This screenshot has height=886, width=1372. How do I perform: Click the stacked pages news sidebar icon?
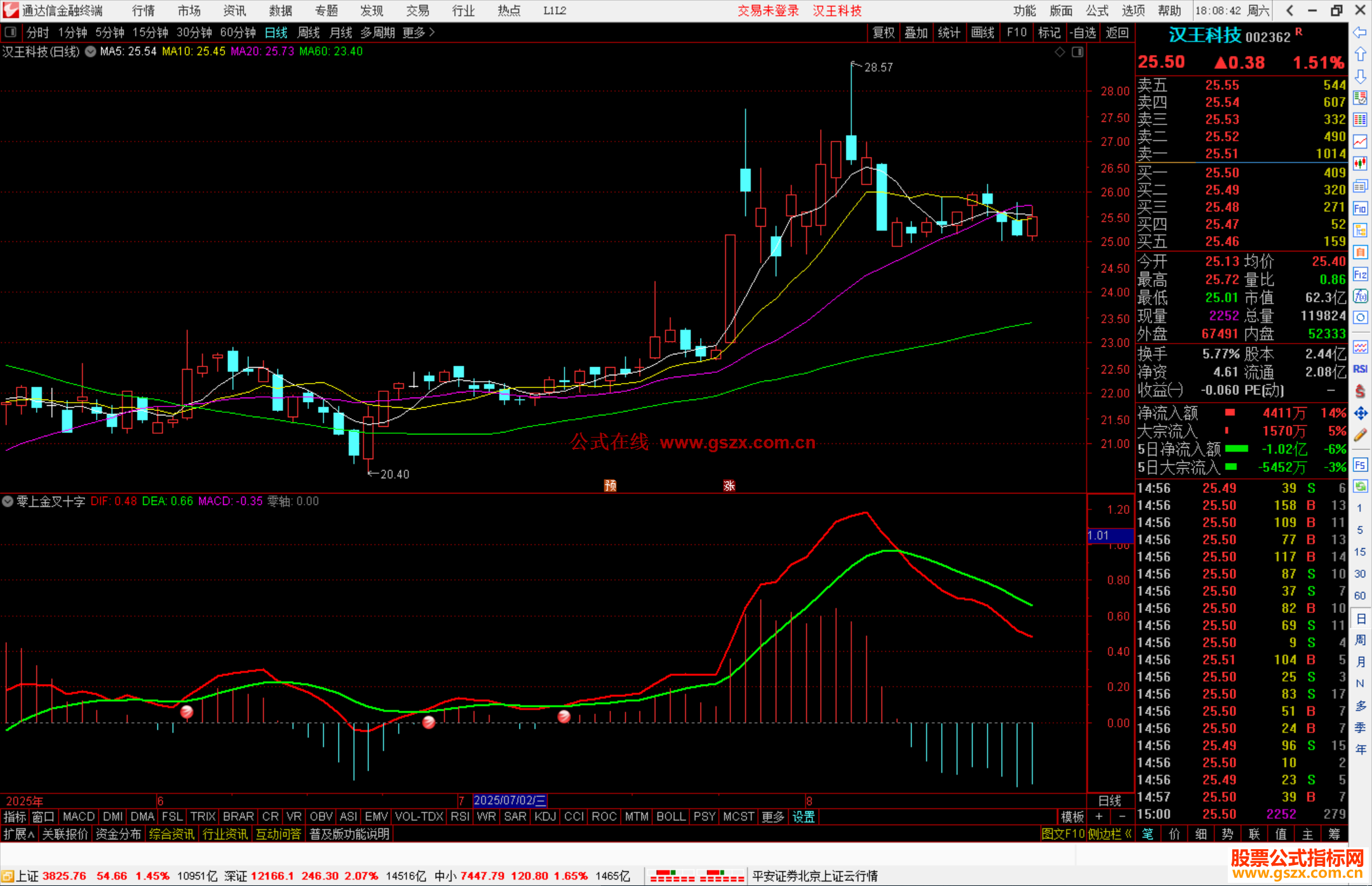click(1360, 186)
